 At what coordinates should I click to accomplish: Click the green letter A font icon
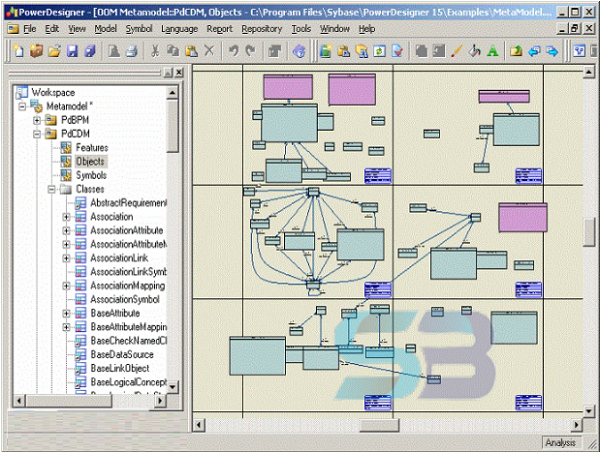(493, 51)
